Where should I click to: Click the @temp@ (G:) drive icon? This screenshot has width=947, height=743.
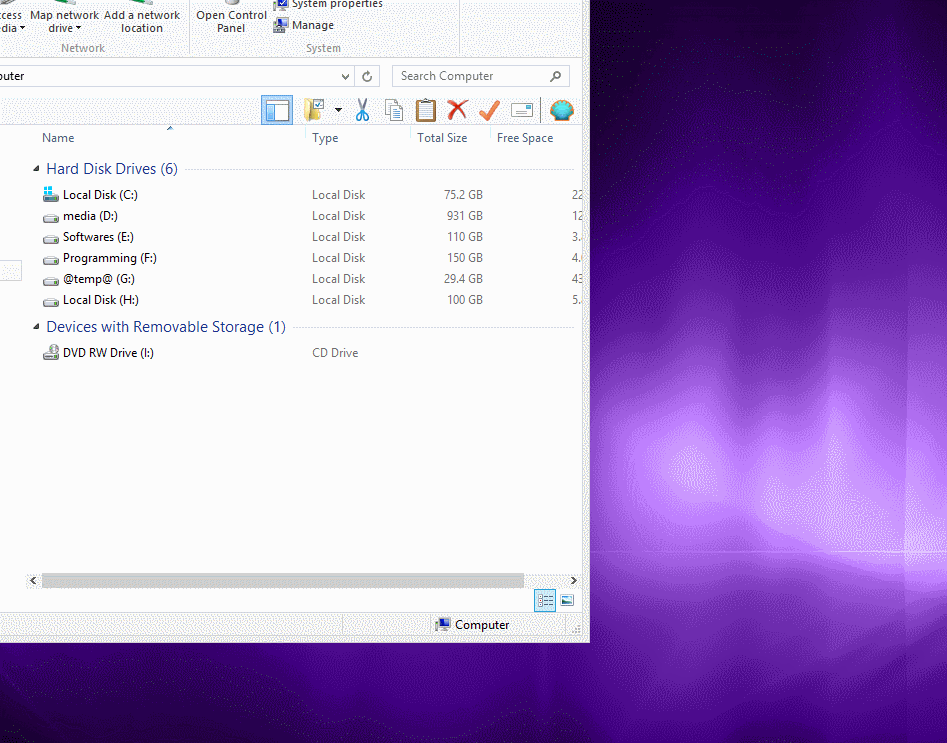pos(51,280)
